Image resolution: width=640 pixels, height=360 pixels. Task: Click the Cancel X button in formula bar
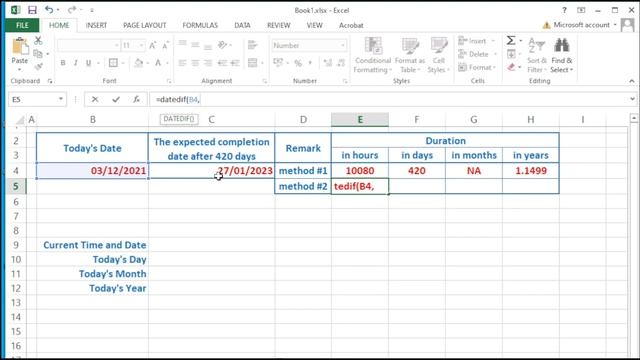[95, 99]
